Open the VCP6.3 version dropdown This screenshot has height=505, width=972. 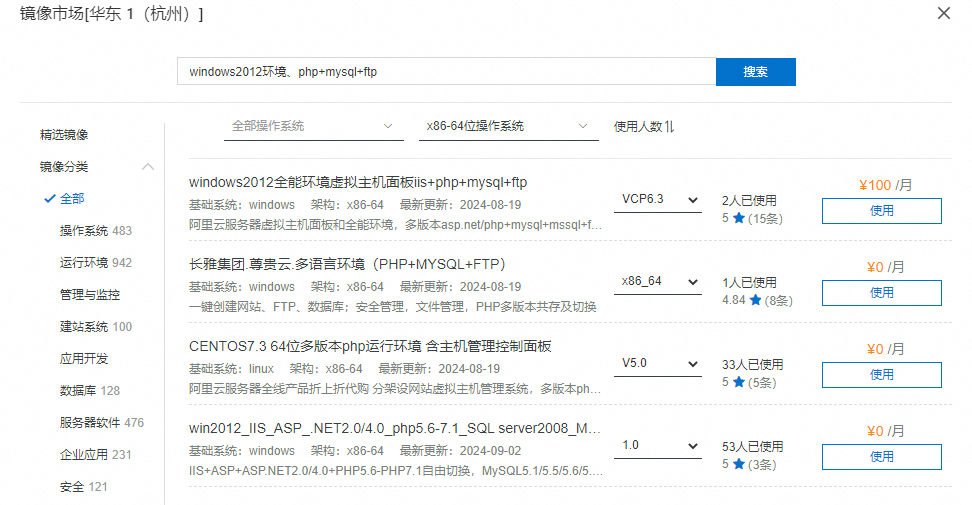(658, 199)
